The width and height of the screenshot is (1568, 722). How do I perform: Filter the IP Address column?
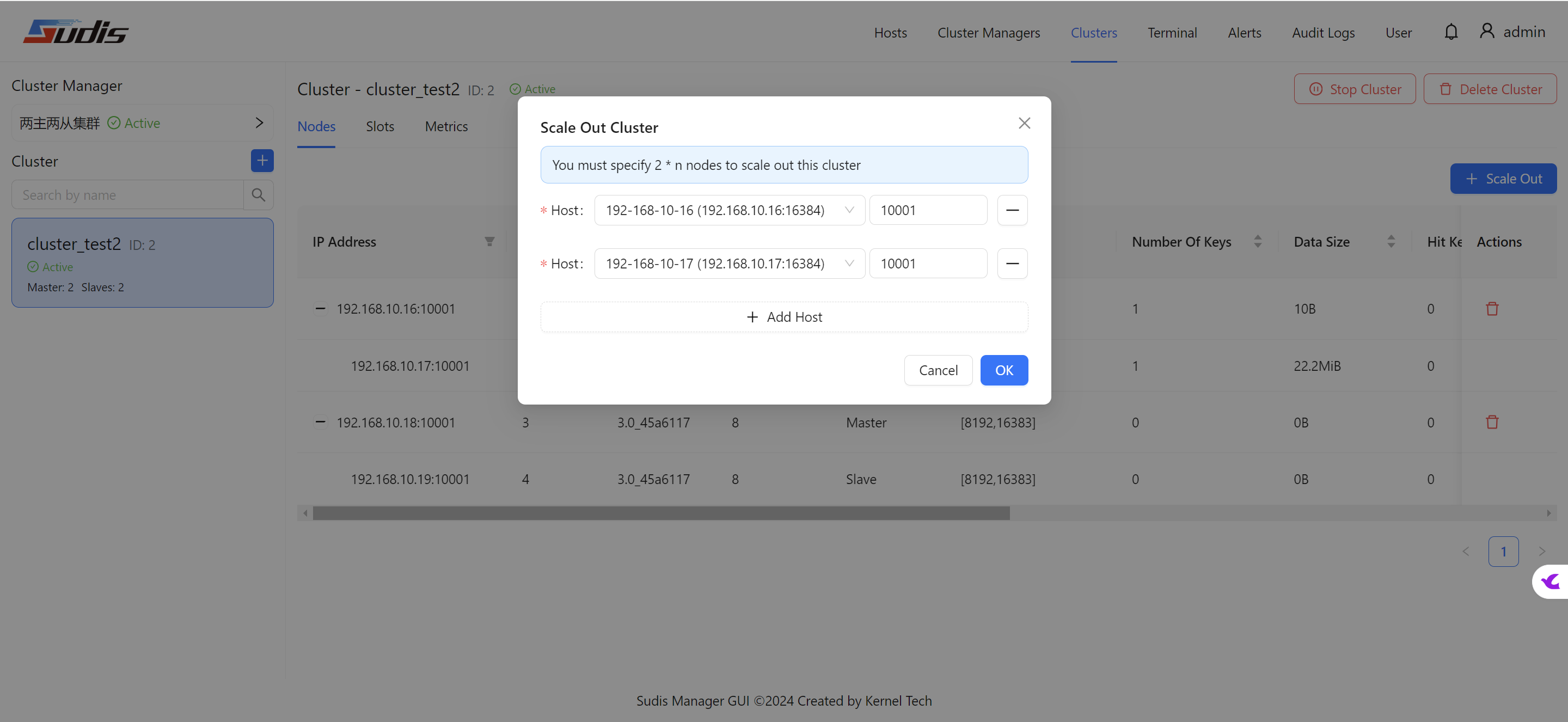tap(489, 242)
